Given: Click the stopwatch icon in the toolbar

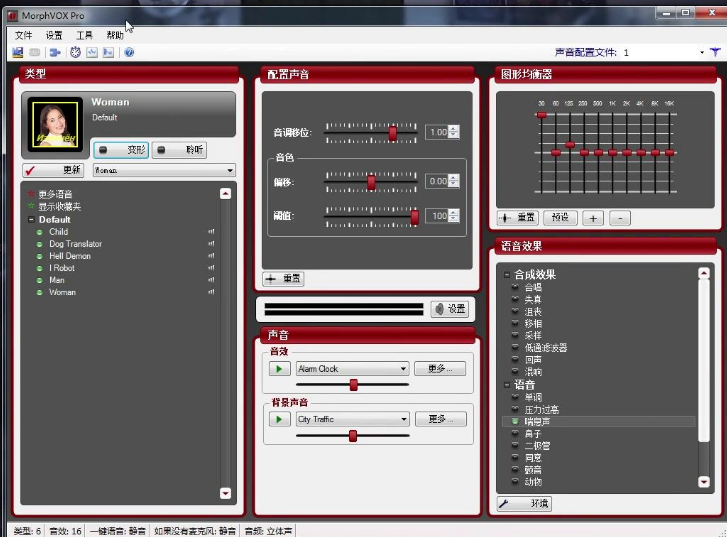Looking at the screenshot, I should 76,52.
